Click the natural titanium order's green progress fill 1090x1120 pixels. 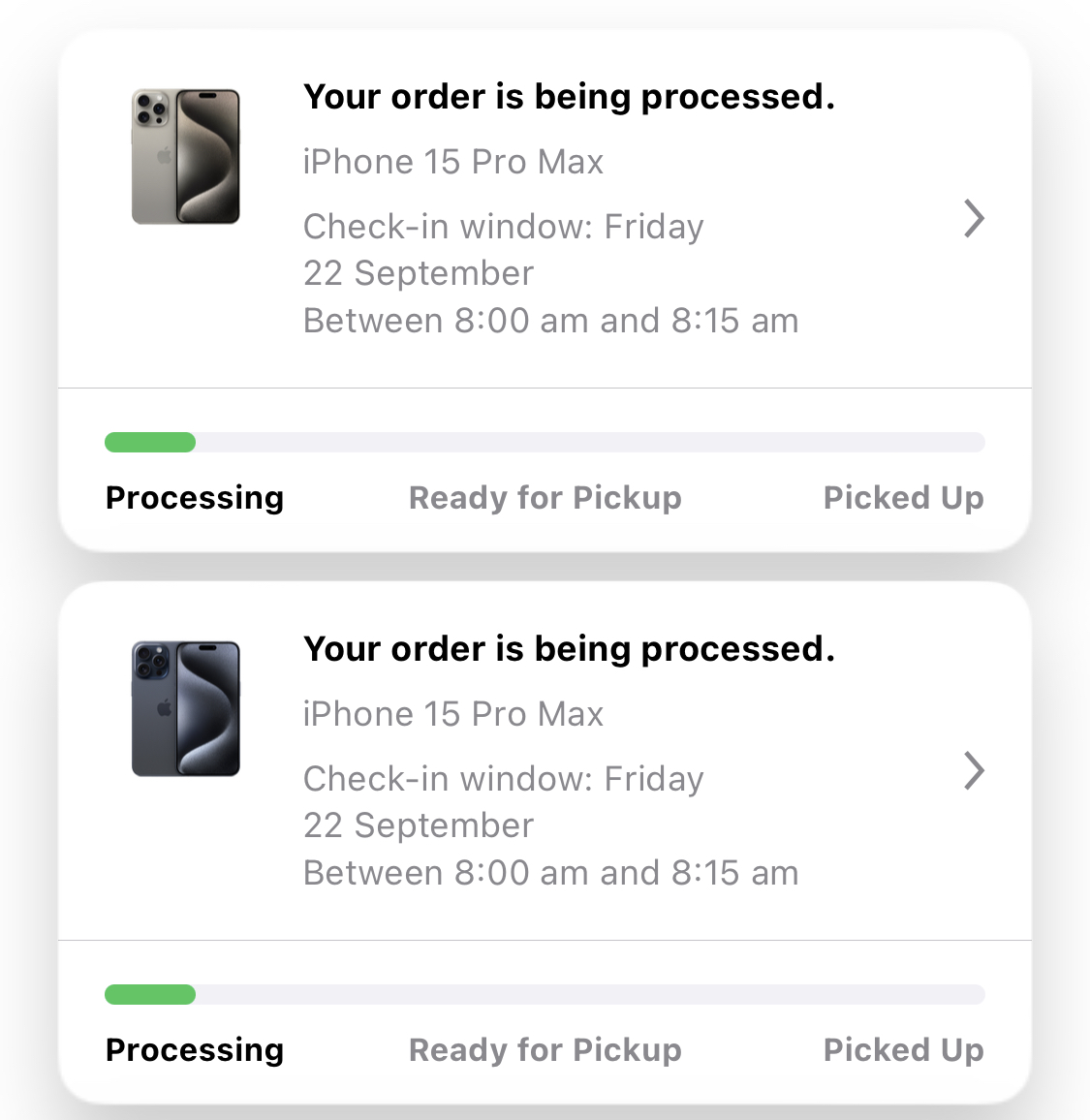[x=150, y=443]
